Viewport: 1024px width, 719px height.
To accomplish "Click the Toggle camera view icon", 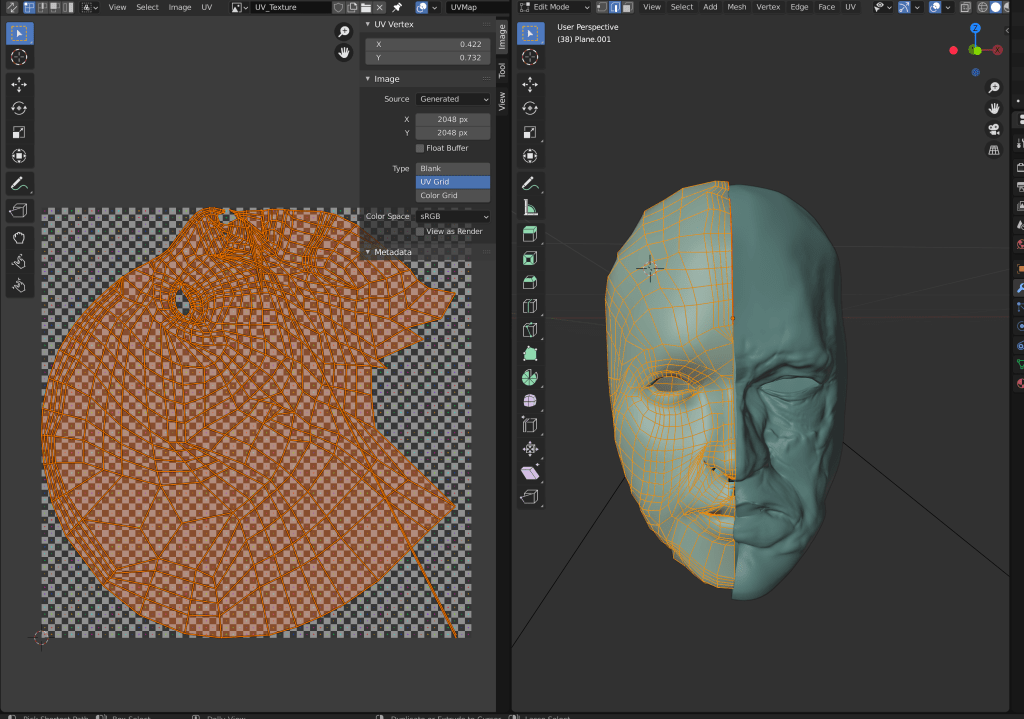I will pos(994,129).
